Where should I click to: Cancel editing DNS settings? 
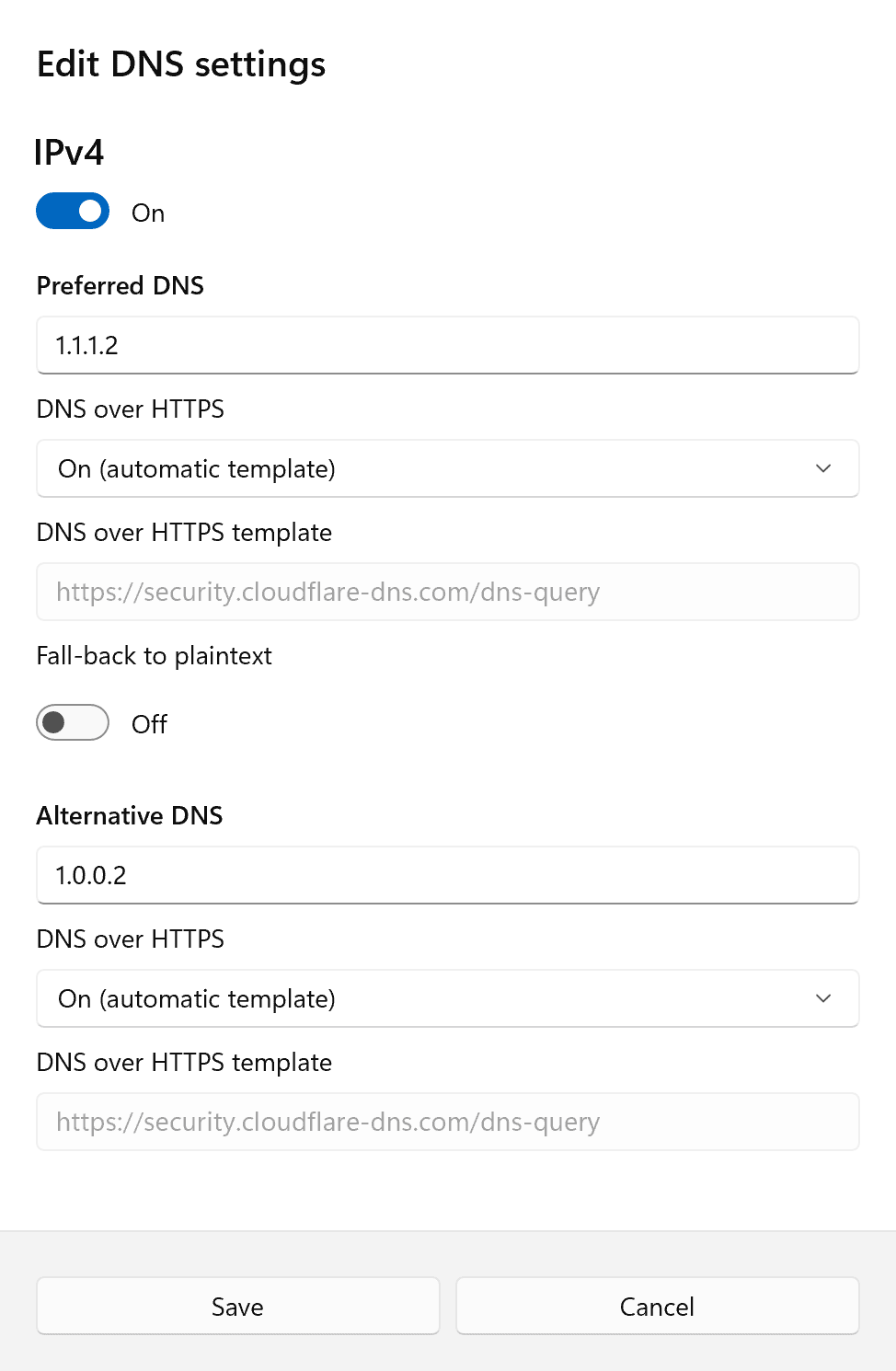tap(657, 1307)
